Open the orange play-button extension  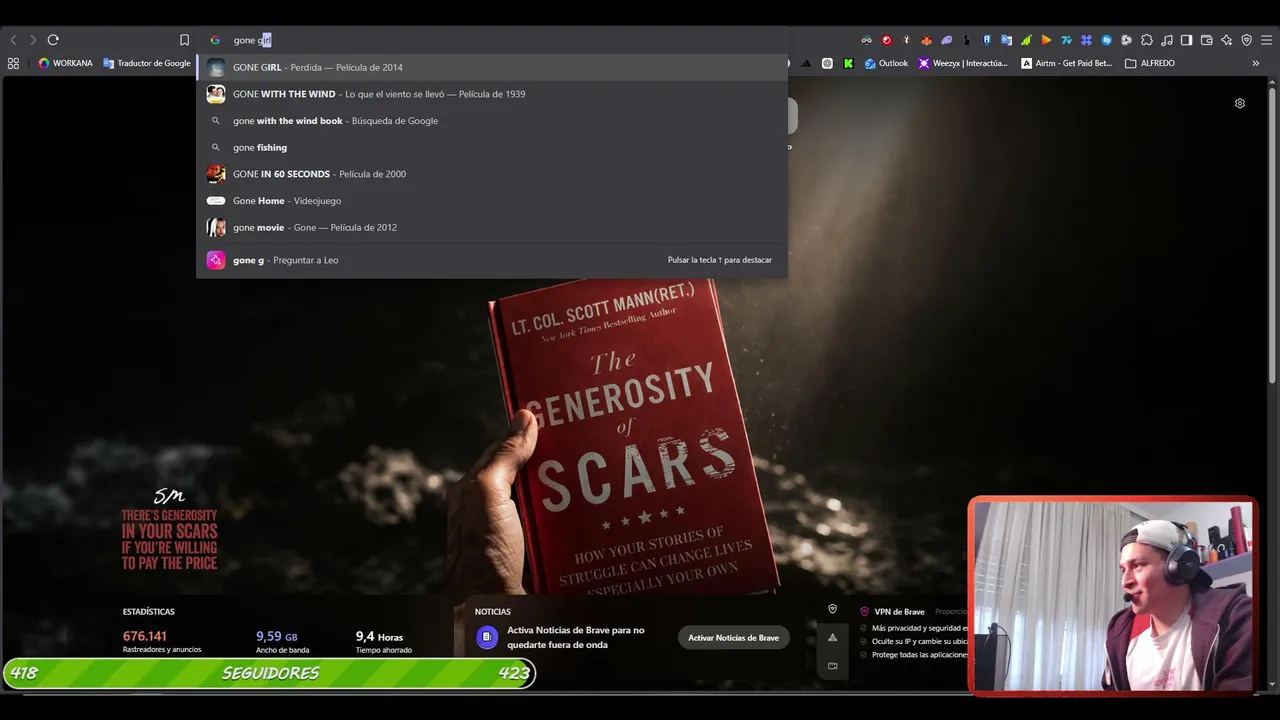click(x=1046, y=40)
